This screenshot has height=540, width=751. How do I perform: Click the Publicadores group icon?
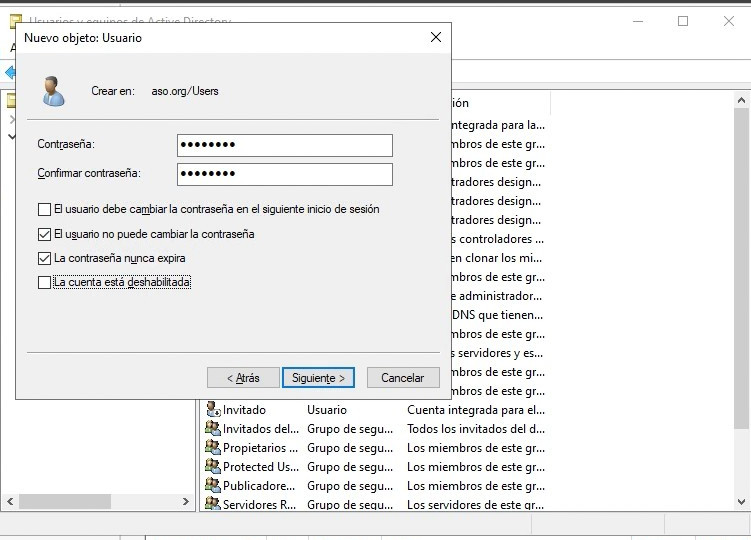(212, 485)
